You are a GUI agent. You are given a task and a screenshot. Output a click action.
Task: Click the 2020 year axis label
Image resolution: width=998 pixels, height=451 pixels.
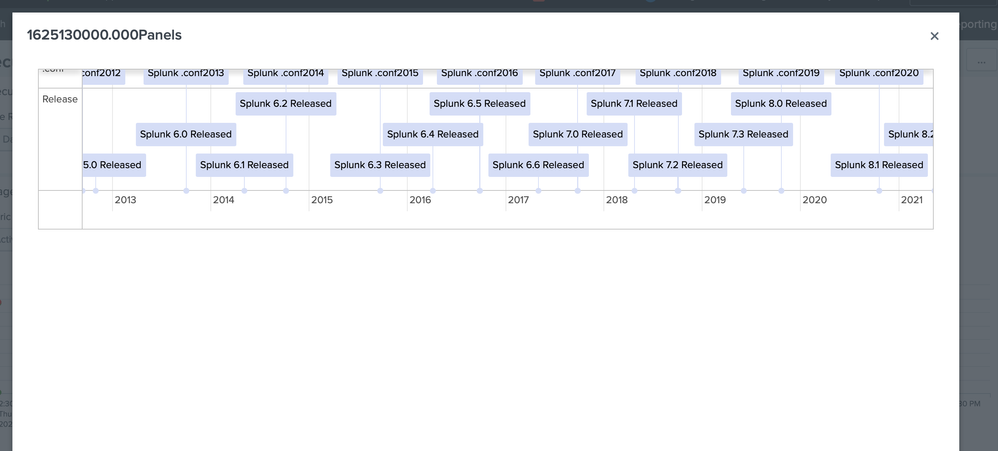click(815, 200)
